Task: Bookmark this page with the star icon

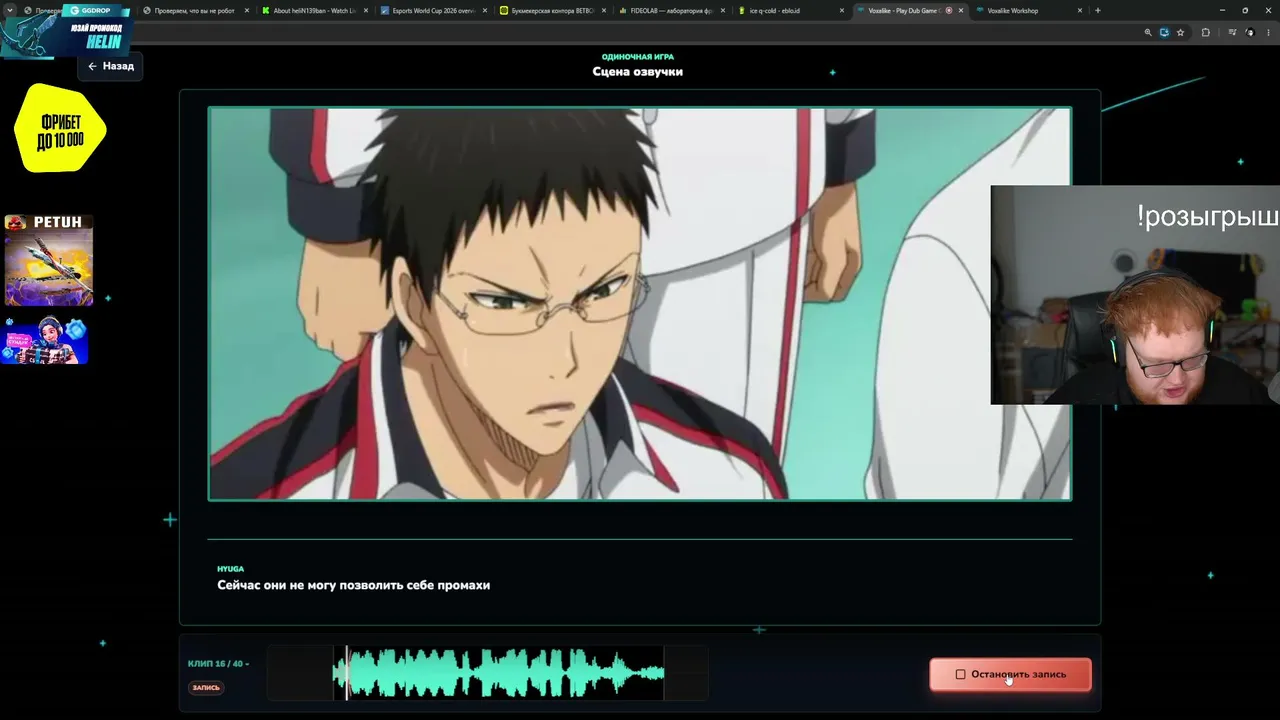Action: 1180,33
